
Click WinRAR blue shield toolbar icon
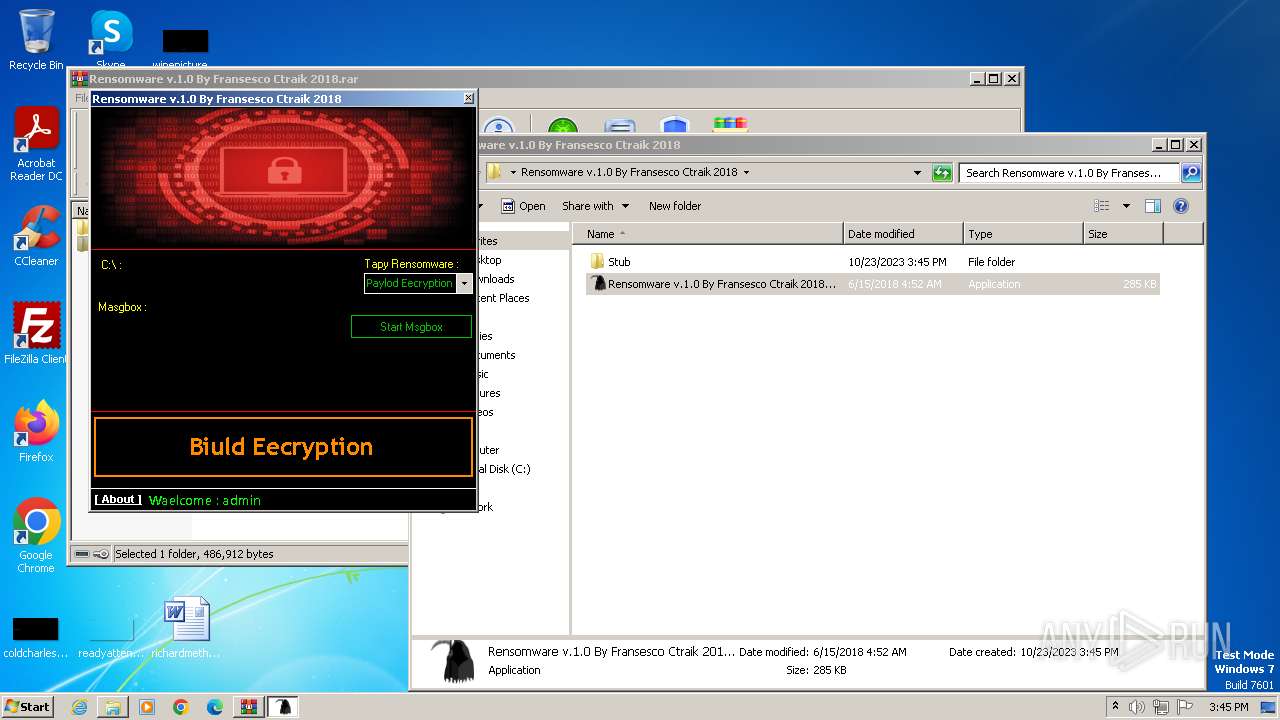pyautogui.click(x=675, y=125)
